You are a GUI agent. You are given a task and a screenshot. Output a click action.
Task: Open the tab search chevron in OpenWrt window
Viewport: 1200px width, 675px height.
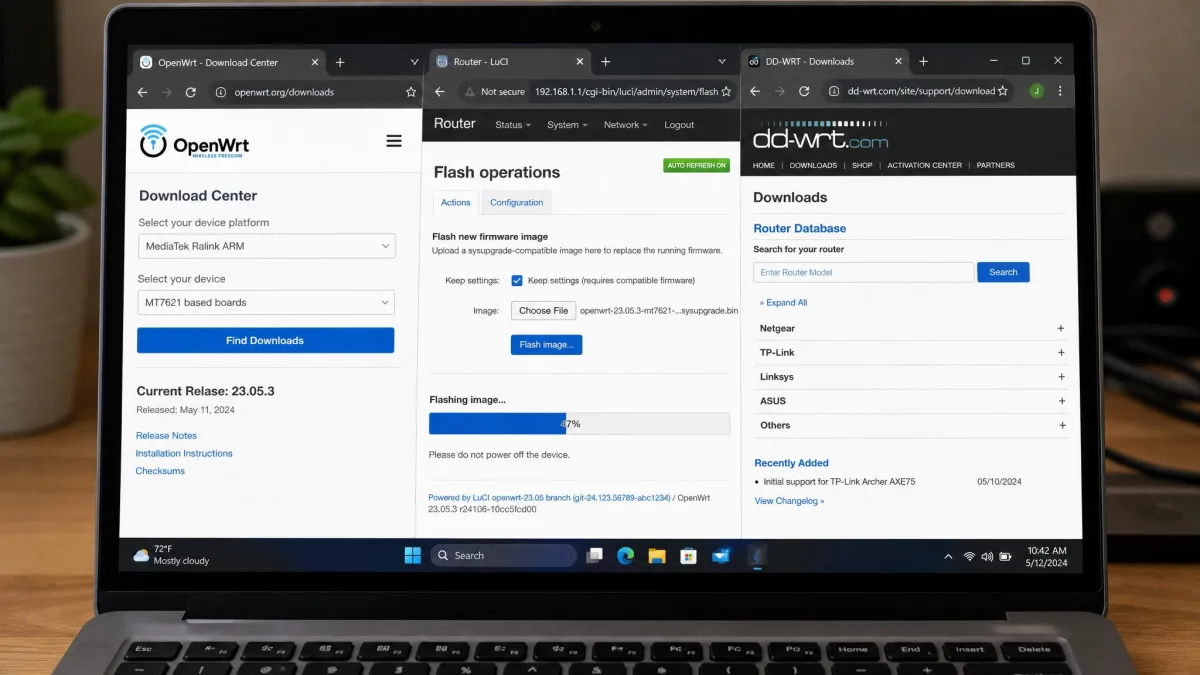tap(414, 62)
